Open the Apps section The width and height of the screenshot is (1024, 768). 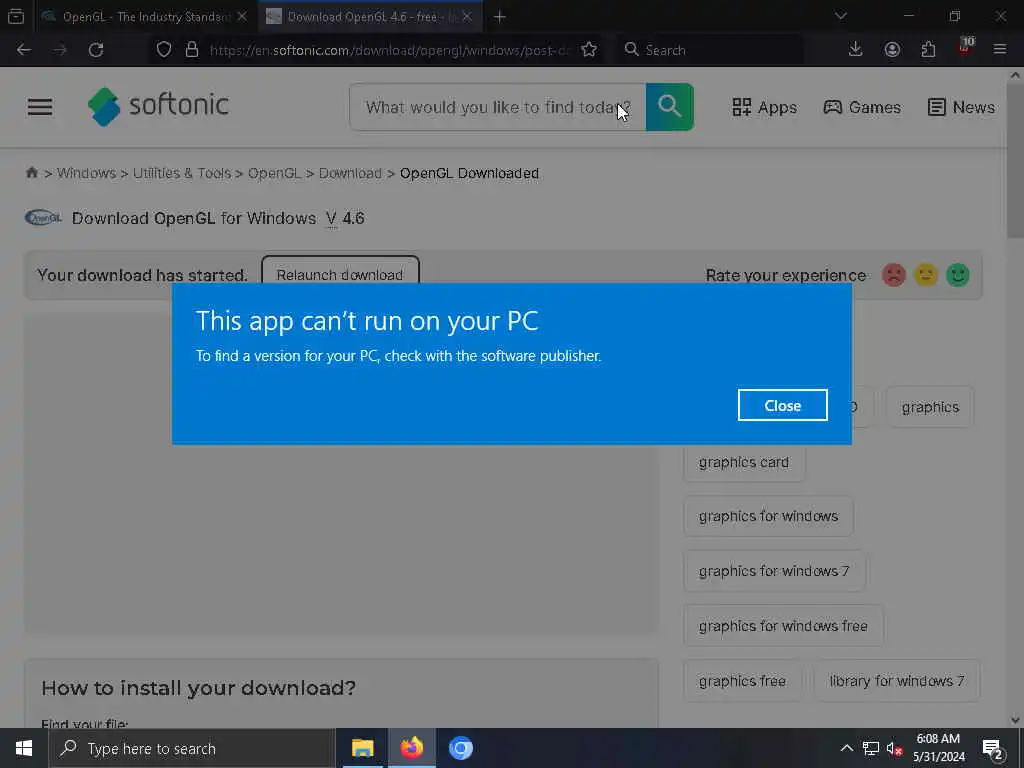coord(764,107)
